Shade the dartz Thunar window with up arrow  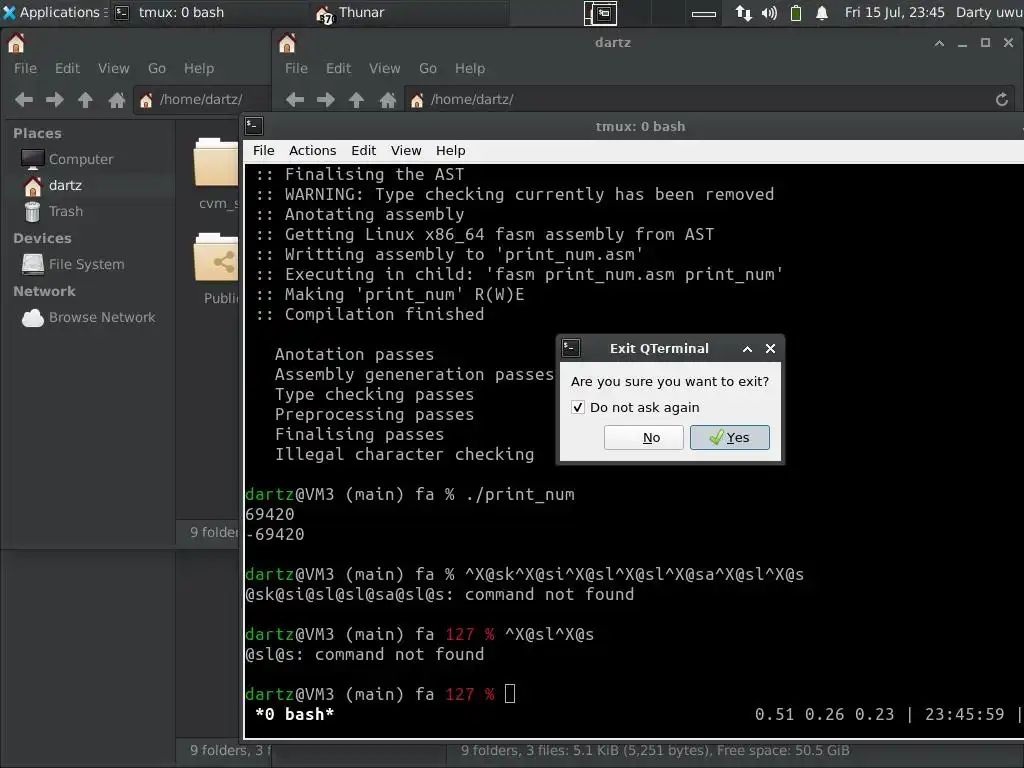[939, 43]
